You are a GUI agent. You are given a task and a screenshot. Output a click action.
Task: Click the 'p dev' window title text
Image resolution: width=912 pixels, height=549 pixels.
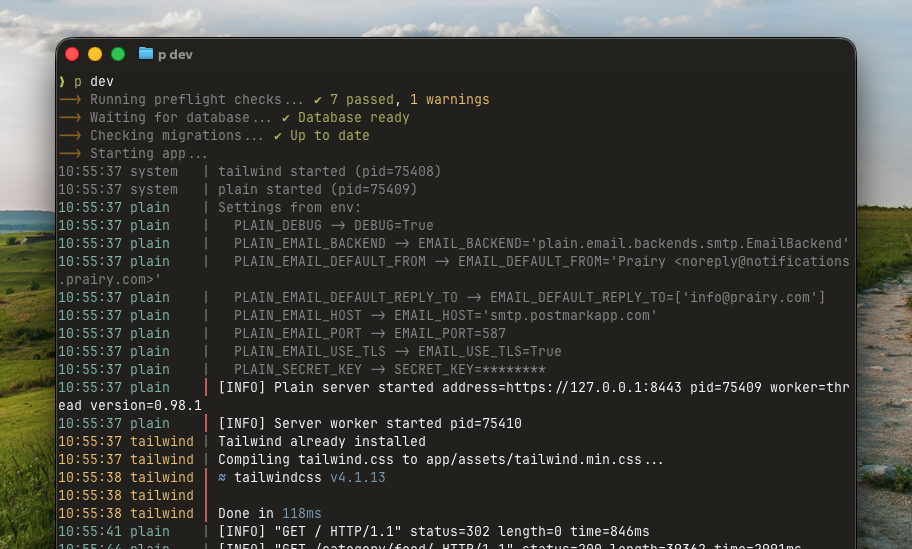click(175, 54)
